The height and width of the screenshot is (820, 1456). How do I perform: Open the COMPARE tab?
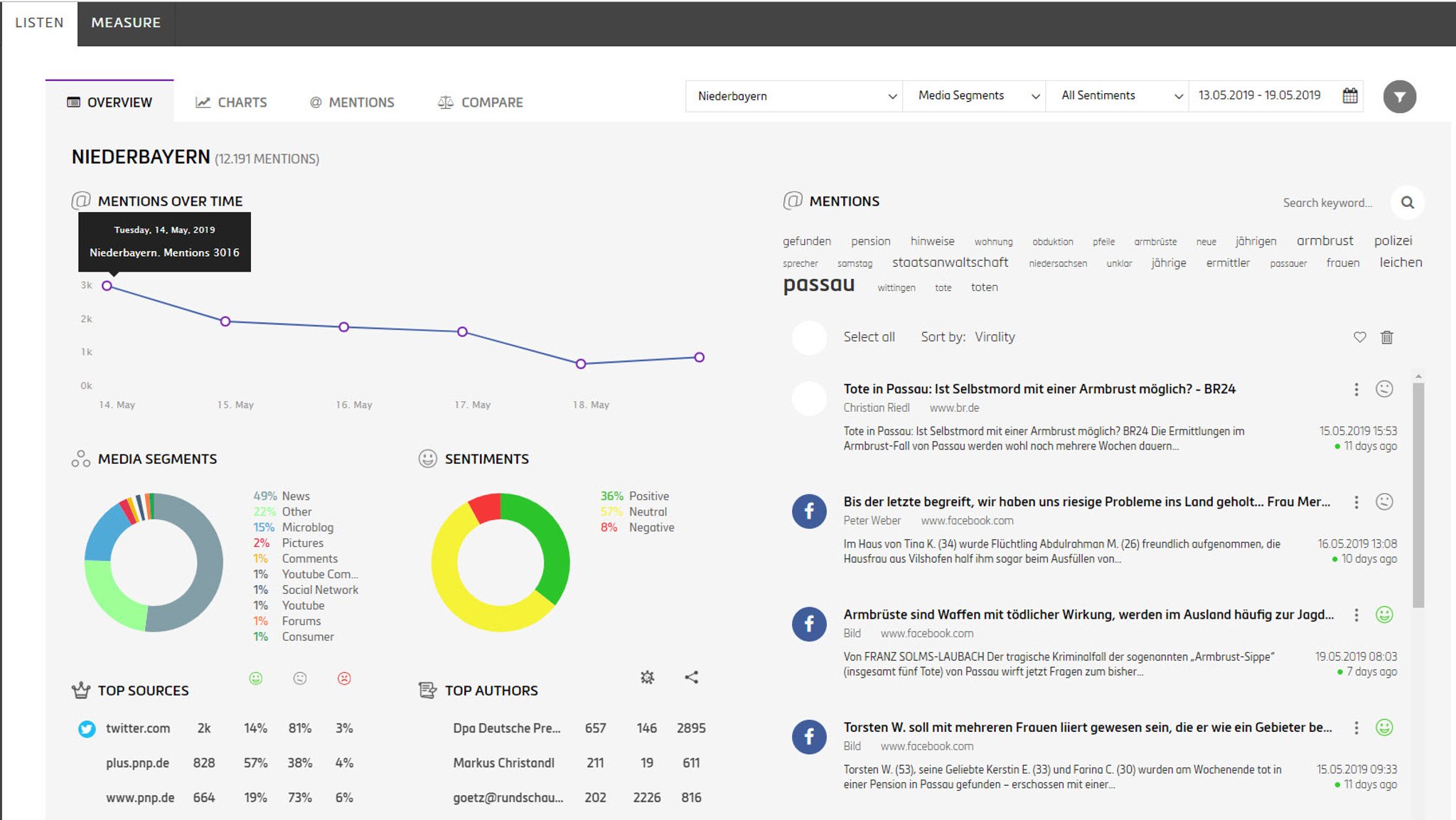coord(481,102)
